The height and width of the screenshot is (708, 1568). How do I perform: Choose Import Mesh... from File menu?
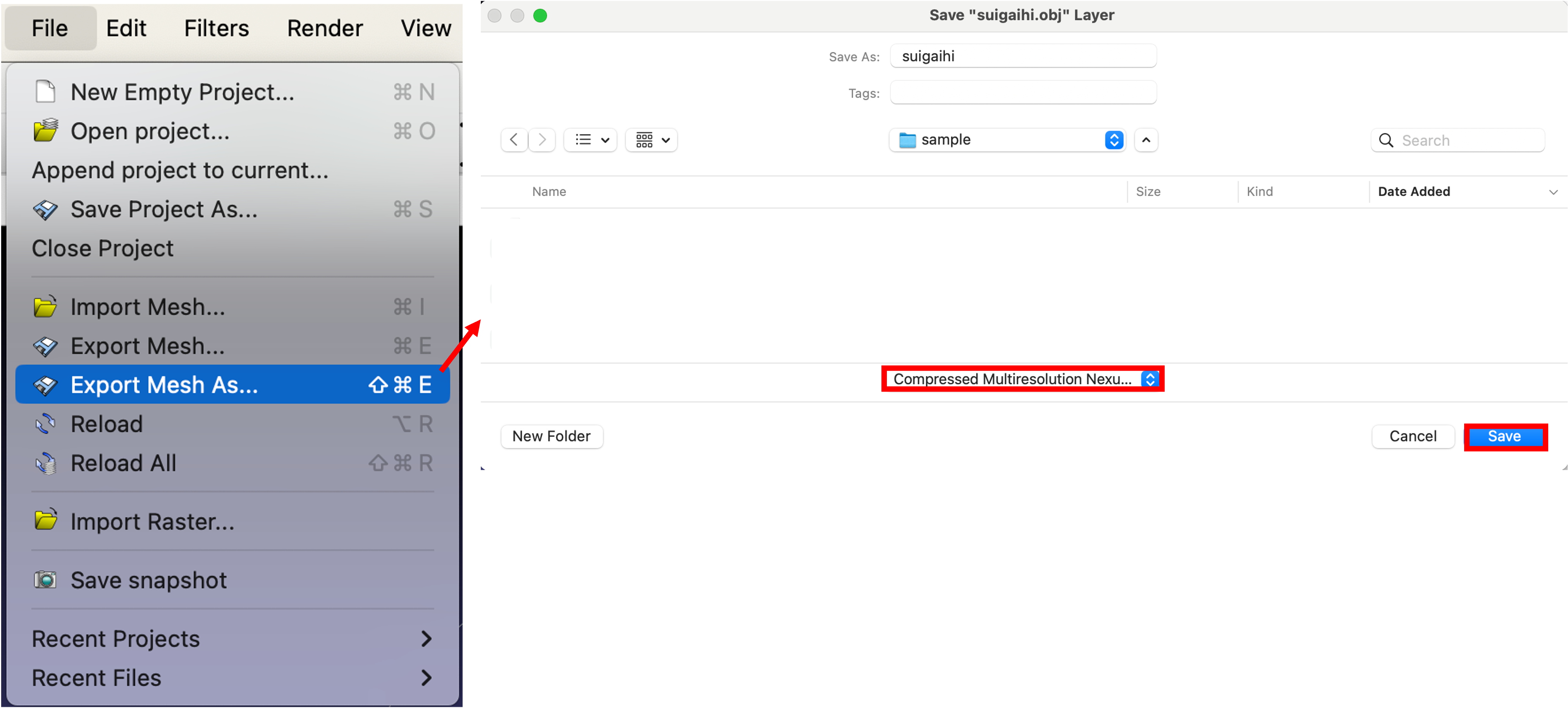pos(232,307)
